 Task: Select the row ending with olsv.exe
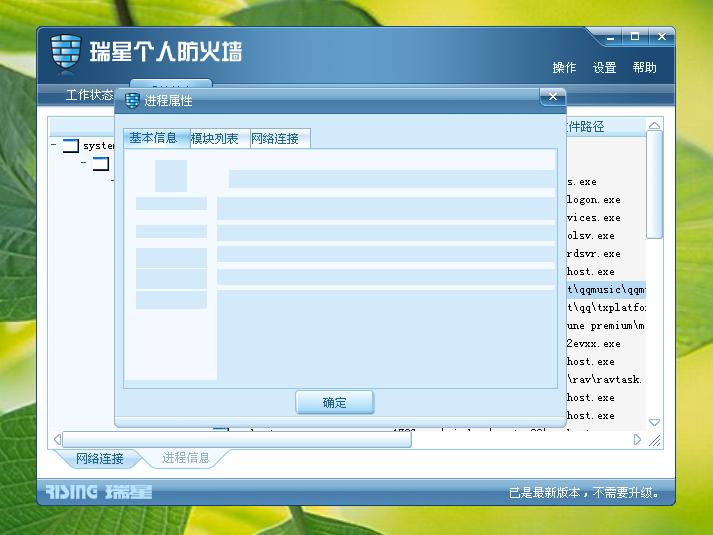click(x=606, y=235)
